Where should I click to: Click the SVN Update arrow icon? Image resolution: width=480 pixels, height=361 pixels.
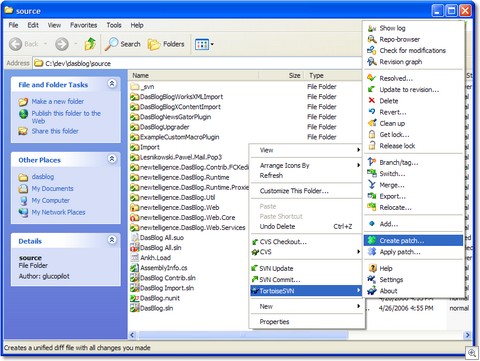coord(255,268)
